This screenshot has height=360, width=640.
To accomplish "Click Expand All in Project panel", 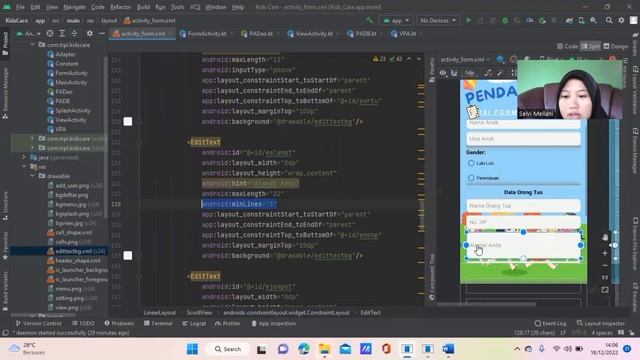I will 62,33.
